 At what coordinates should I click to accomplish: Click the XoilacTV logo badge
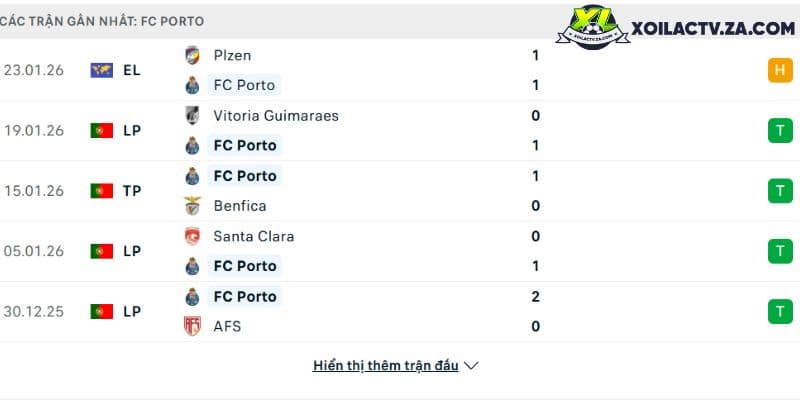pyautogui.click(x=592, y=28)
